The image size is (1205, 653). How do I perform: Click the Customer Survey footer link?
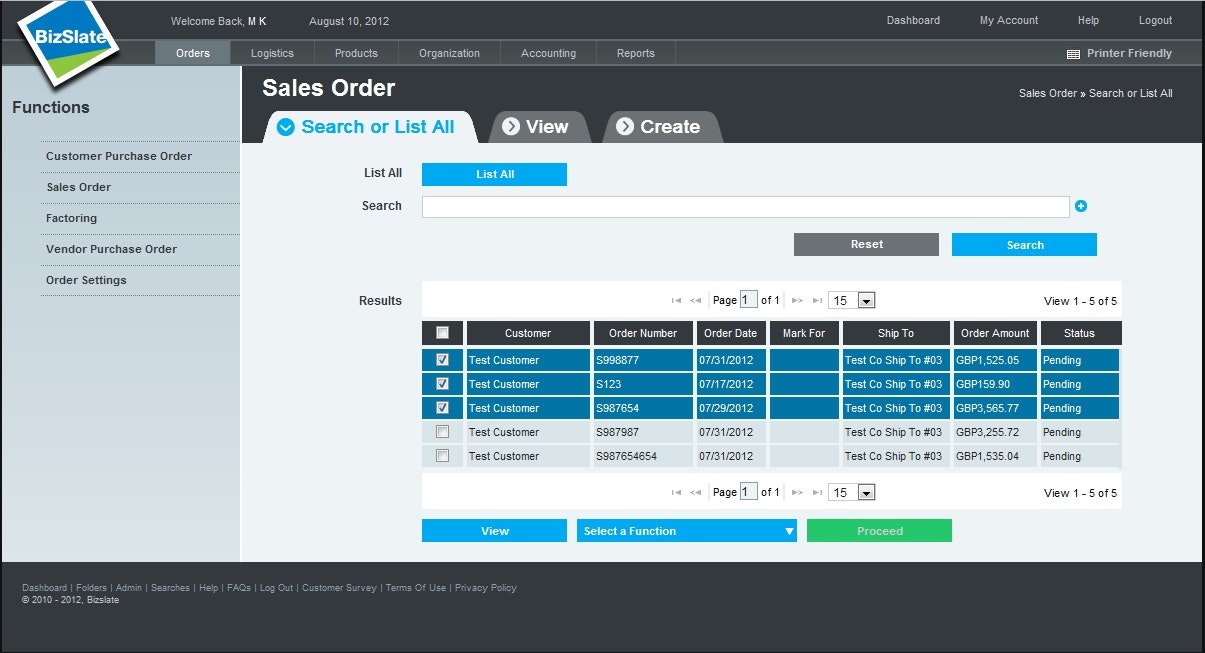[339, 588]
